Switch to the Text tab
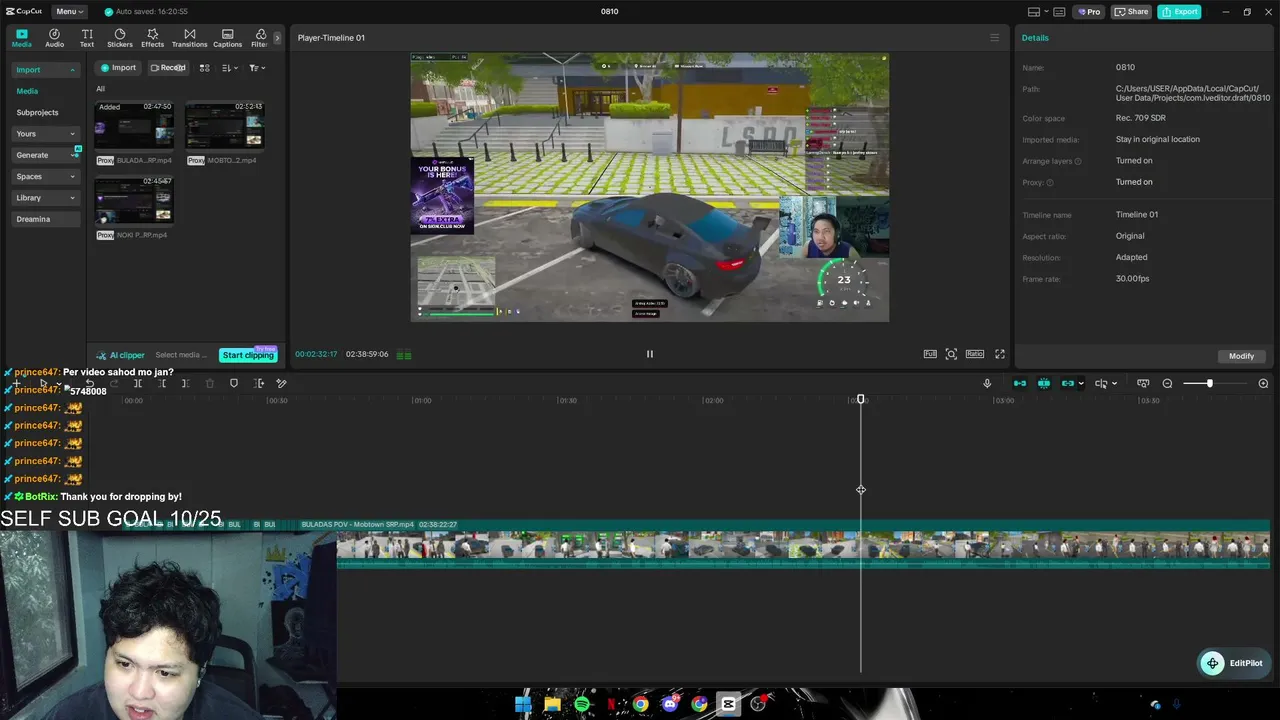This screenshot has width=1280, height=720. (87, 38)
